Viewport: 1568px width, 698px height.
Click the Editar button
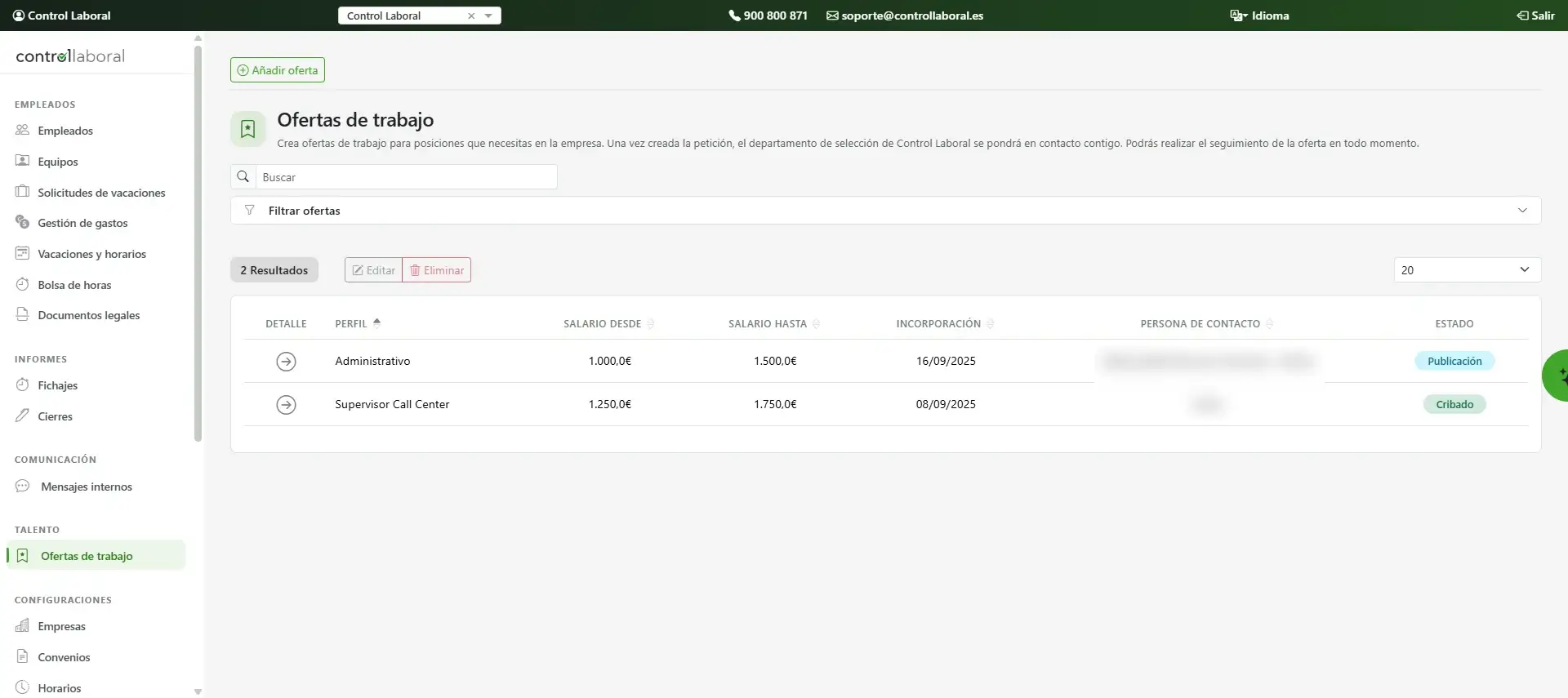(x=373, y=270)
